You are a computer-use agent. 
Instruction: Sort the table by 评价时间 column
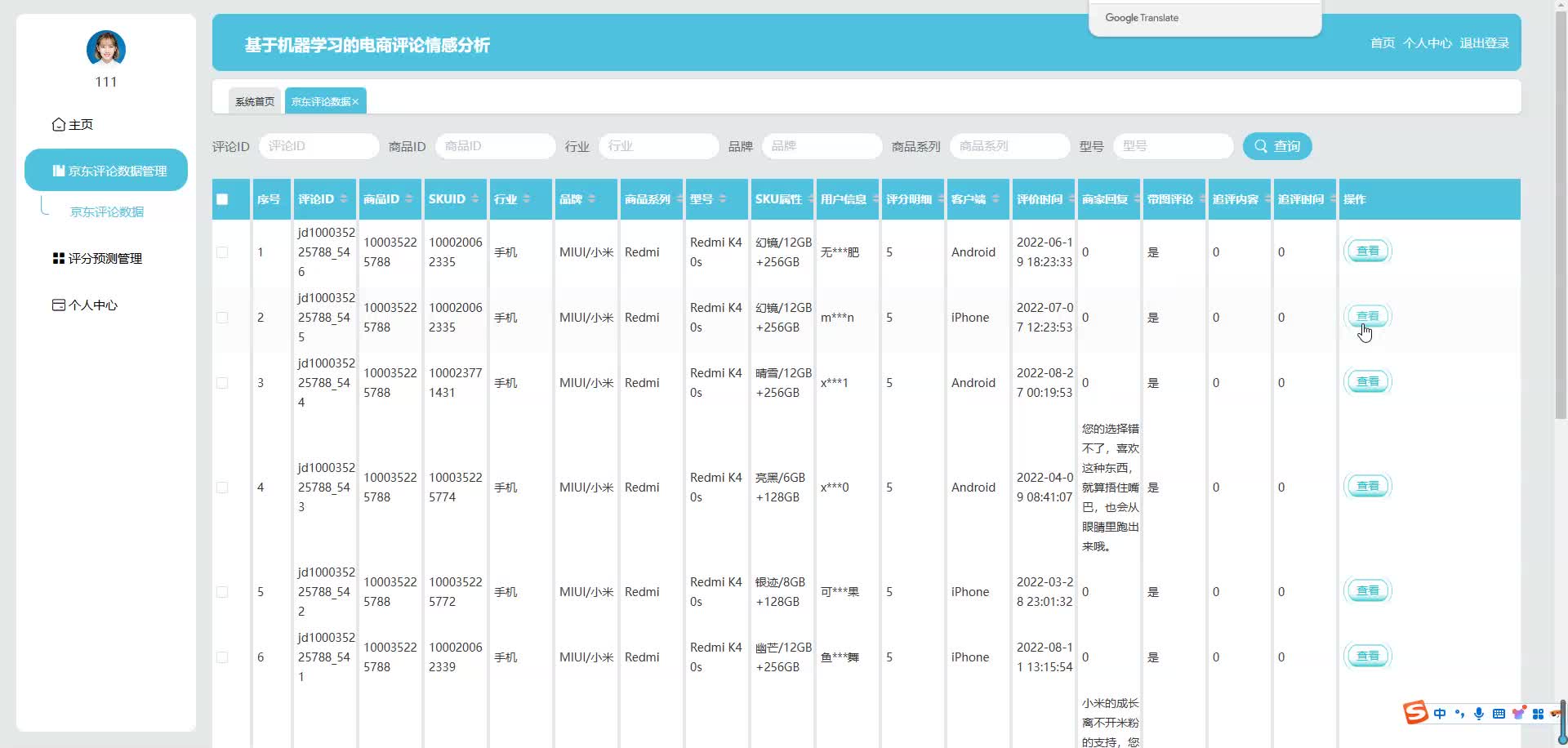click(x=1072, y=199)
